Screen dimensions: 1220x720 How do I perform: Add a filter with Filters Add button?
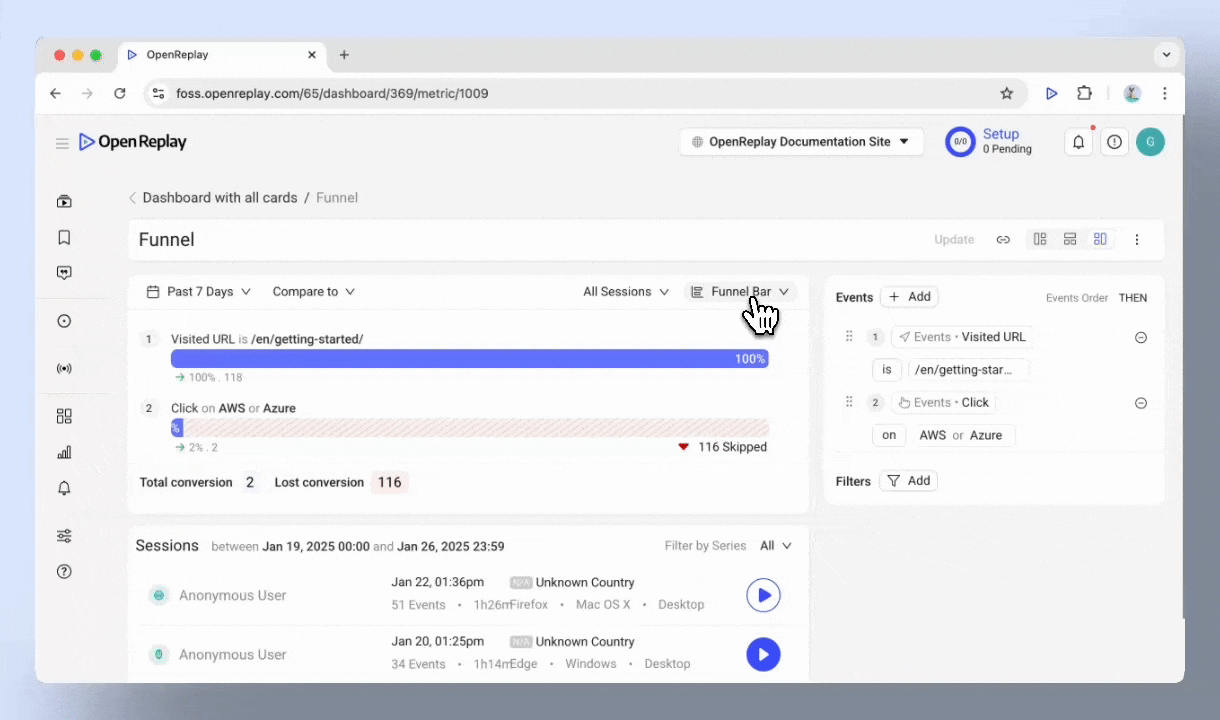tap(909, 481)
